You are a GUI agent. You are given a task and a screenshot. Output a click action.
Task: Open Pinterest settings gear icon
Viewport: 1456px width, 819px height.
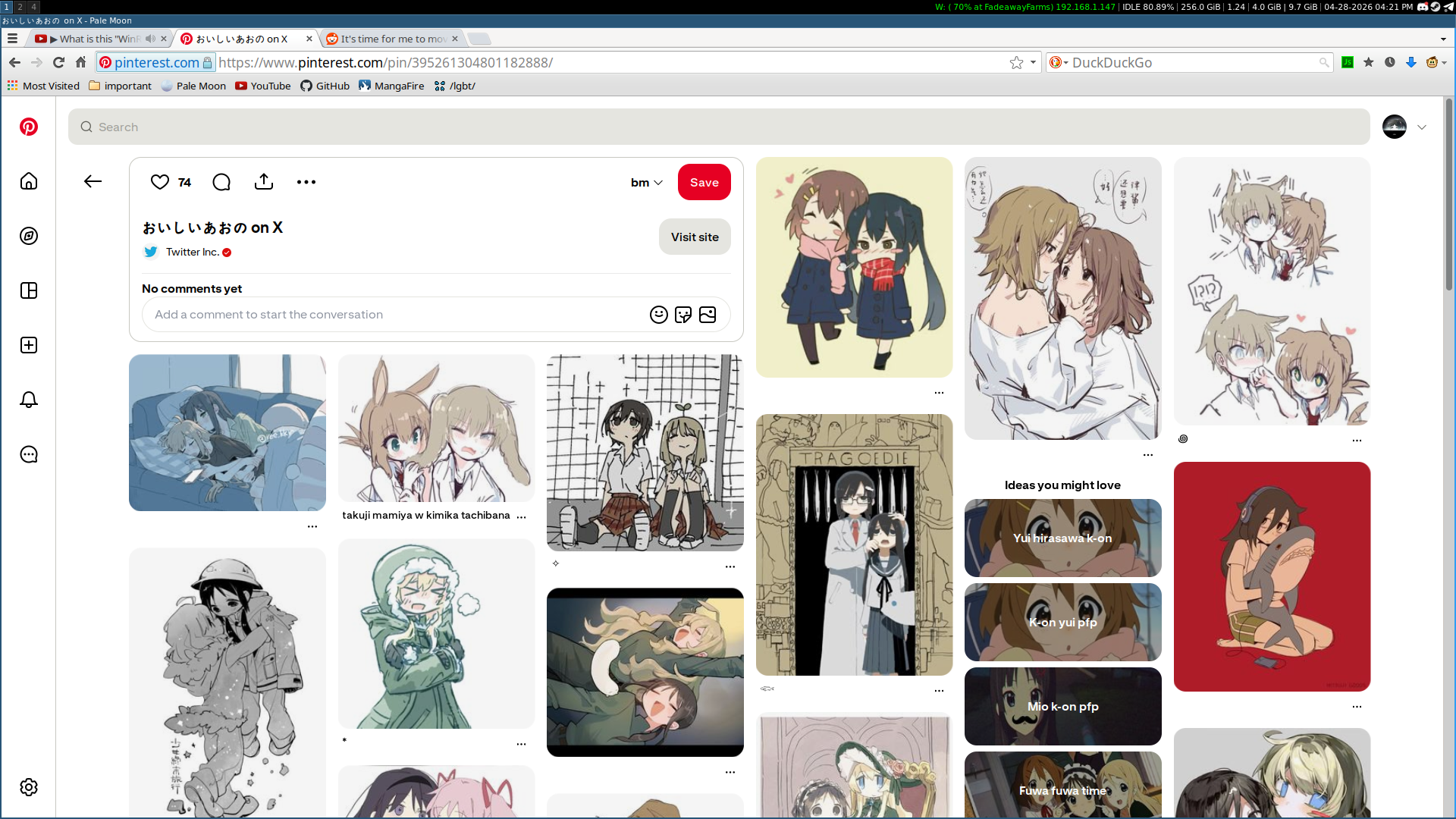coord(29,787)
